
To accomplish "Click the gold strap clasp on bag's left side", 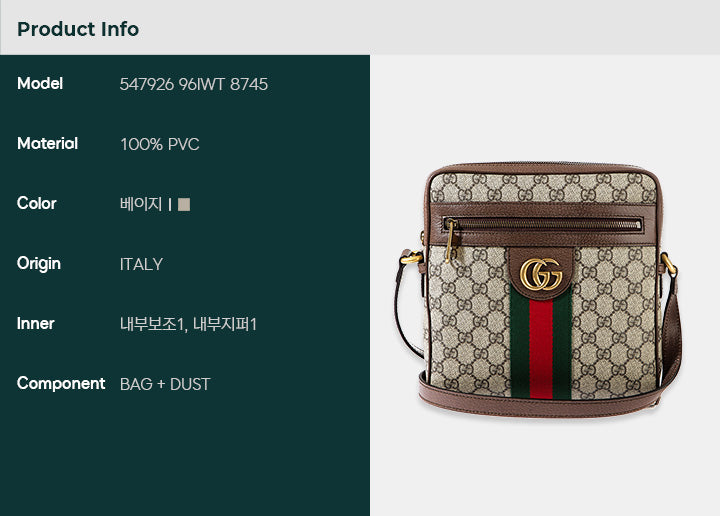I will [411, 258].
